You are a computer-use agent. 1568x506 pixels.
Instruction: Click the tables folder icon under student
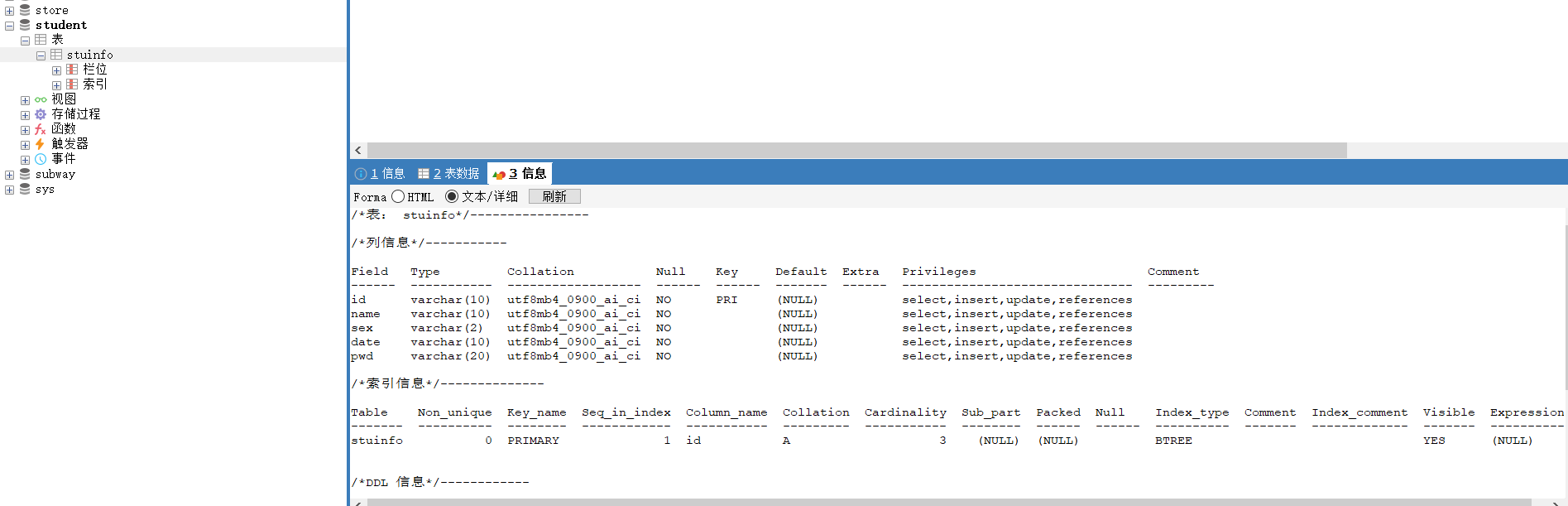41,39
